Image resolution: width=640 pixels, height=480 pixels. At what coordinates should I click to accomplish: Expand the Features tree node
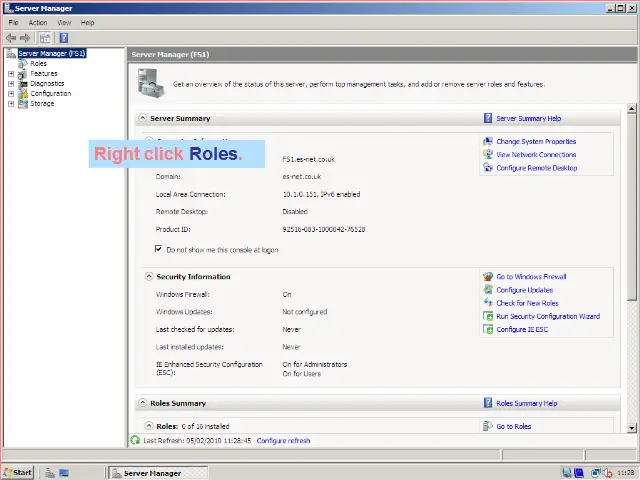(11, 74)
